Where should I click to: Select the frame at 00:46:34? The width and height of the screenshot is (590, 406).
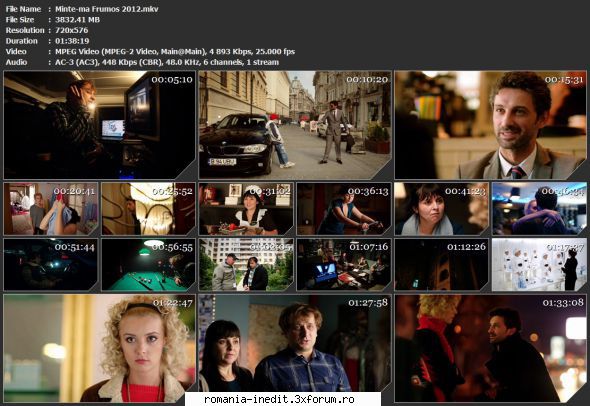coord(539,209)
